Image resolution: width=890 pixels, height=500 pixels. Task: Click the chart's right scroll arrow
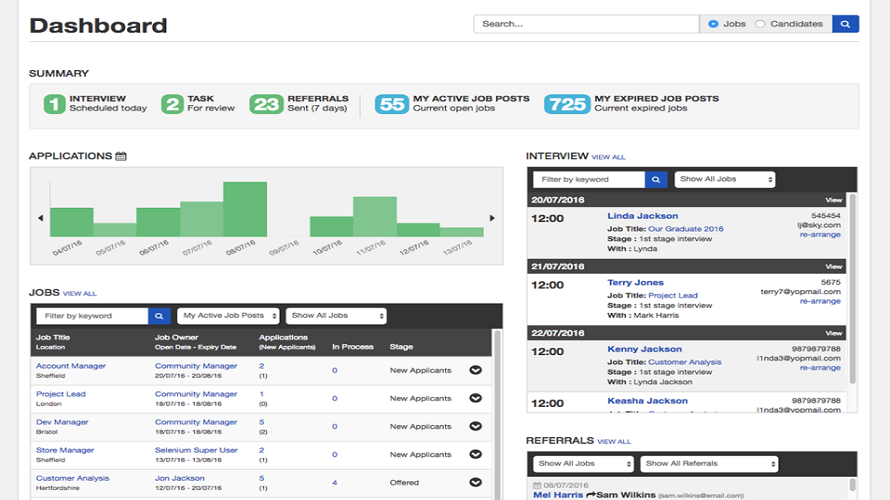click(x=492, y=218)
